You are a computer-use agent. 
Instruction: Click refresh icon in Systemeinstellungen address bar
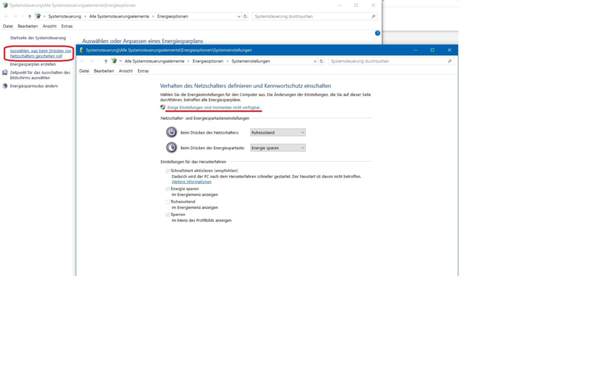(321, 61)
